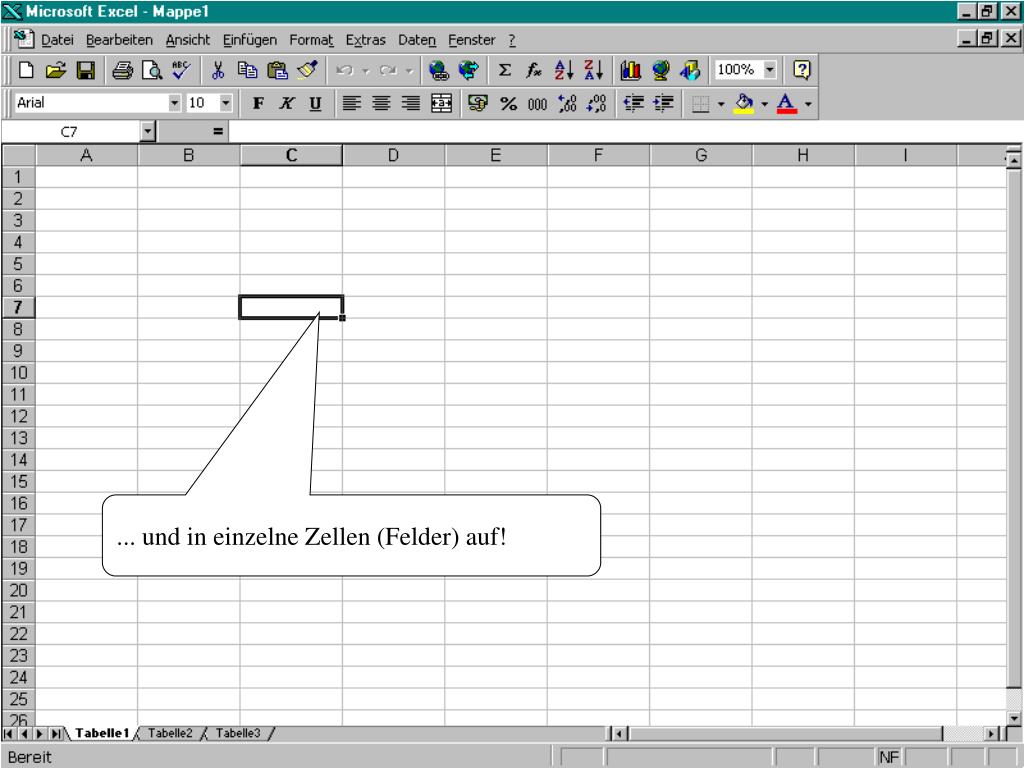Click the vertical scrollbar down arrow
The width and height of the screenshot is (1024, 768).
click(x=1014, y=718)
